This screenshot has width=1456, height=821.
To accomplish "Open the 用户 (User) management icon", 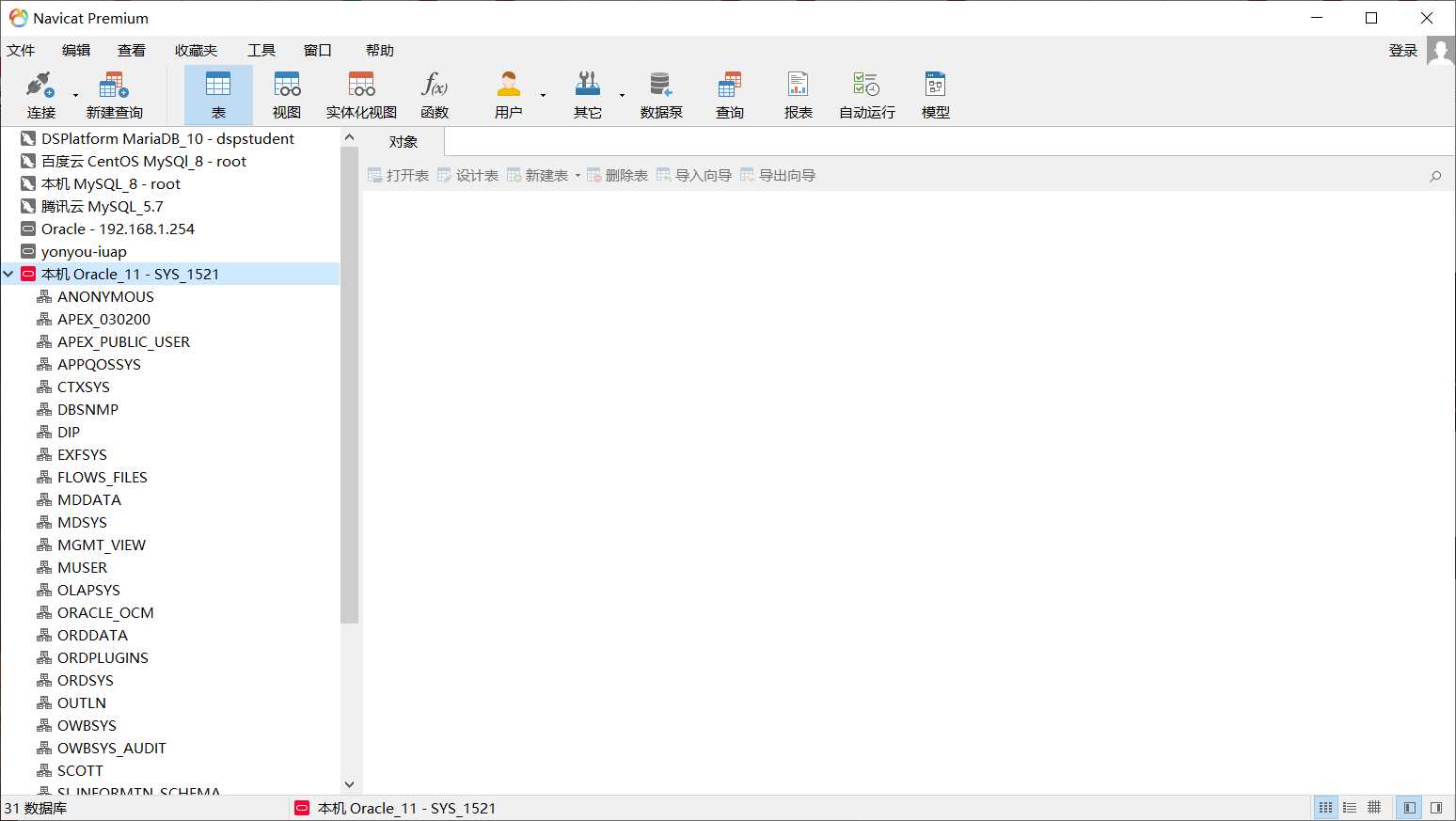I will [509, 95].
